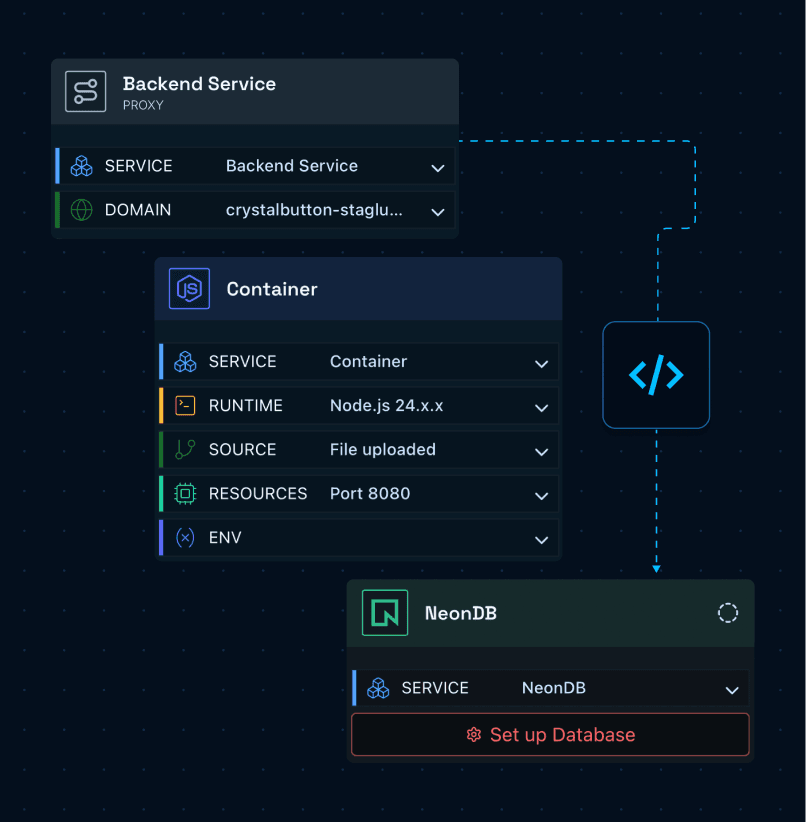Screen dimensions: 806x822
Task: Click the Backend Service proxy icon
Action: tap(85, 92)
